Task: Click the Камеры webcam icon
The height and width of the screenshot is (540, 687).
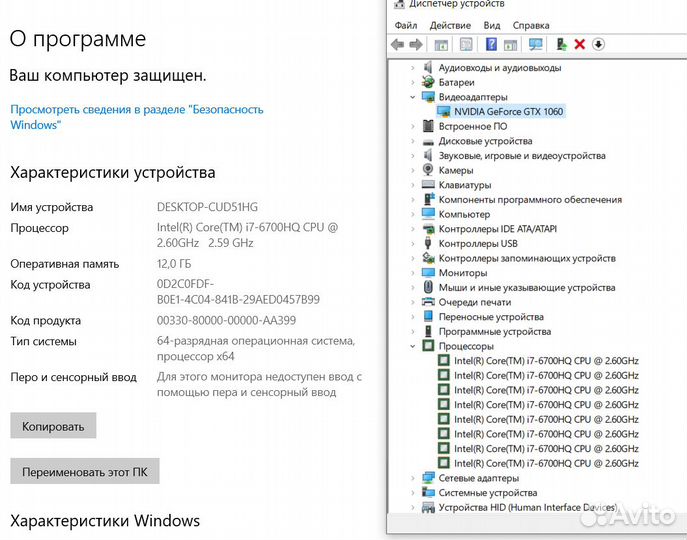Action: pos(428,170)
